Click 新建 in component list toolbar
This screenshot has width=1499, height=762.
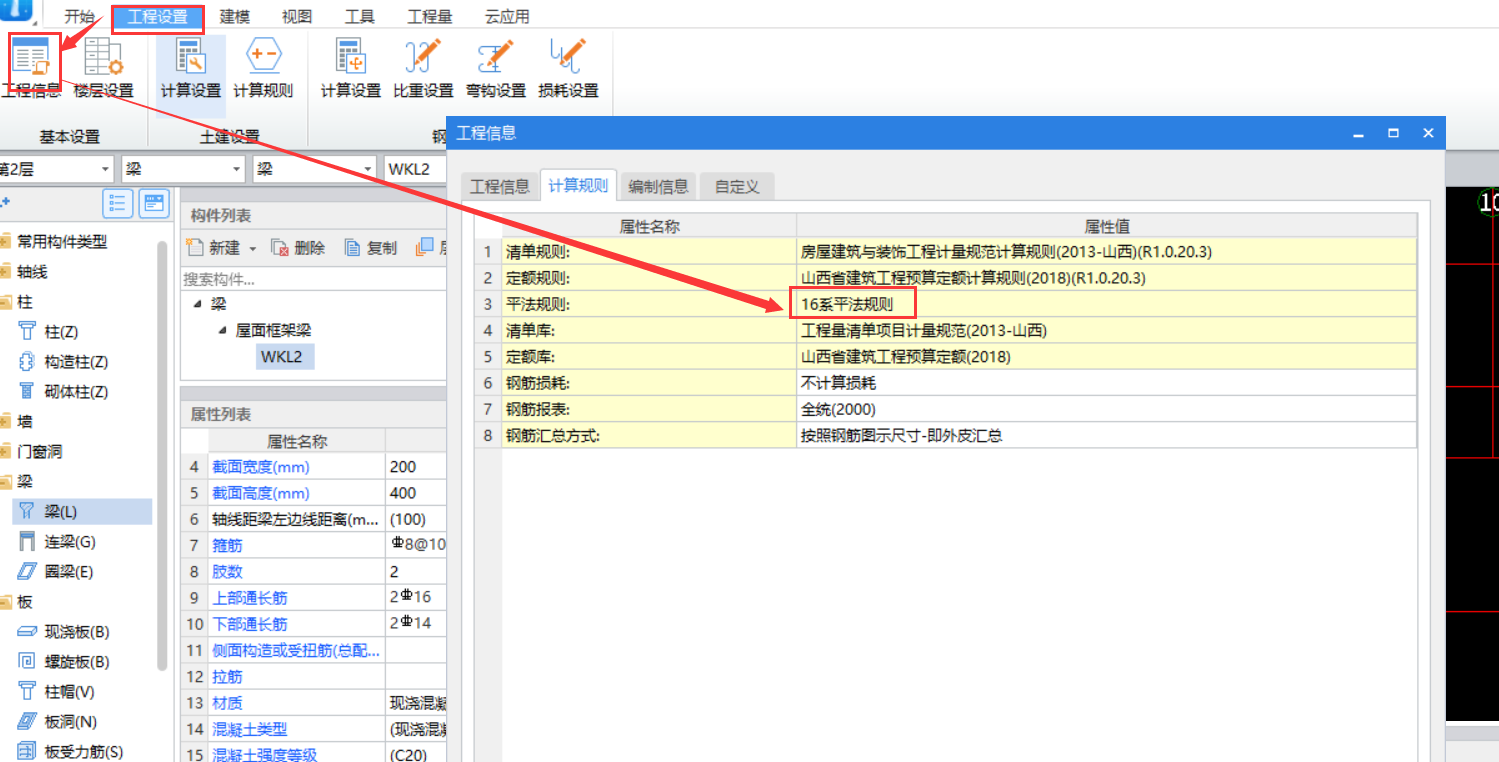pyautogui.click(x=214, y=248)
